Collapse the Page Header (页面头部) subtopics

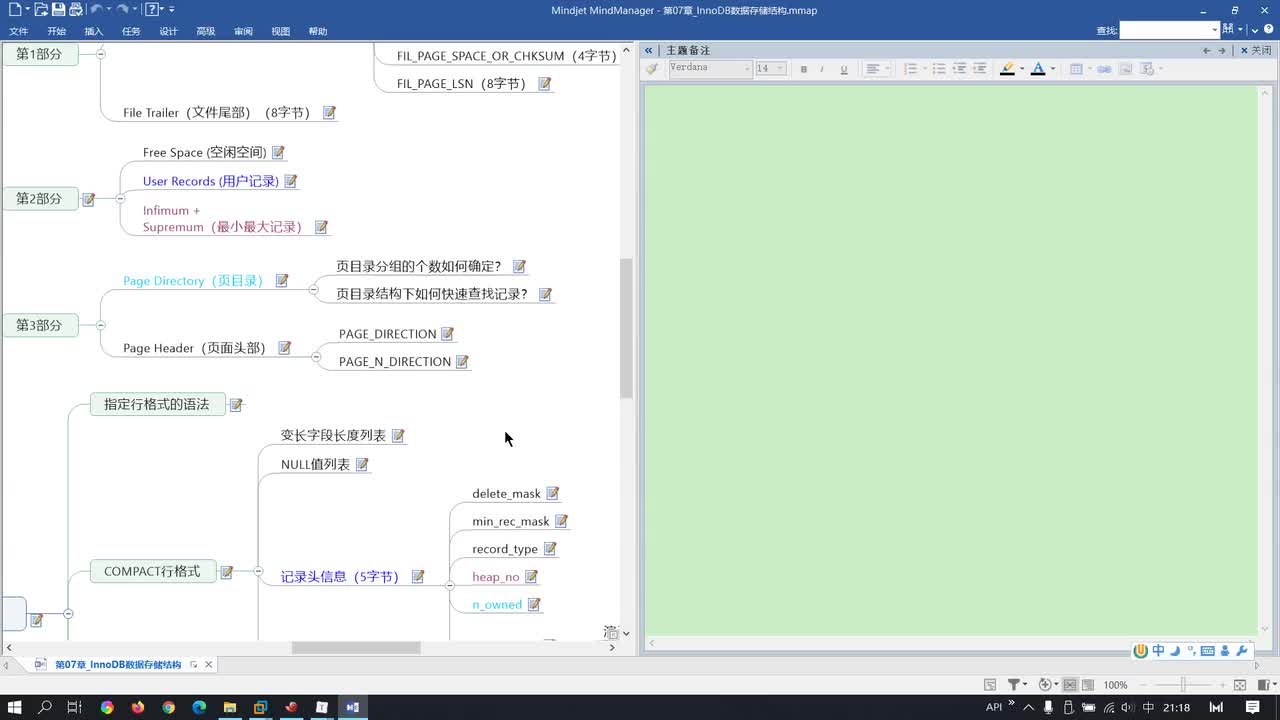pos(316,357)
